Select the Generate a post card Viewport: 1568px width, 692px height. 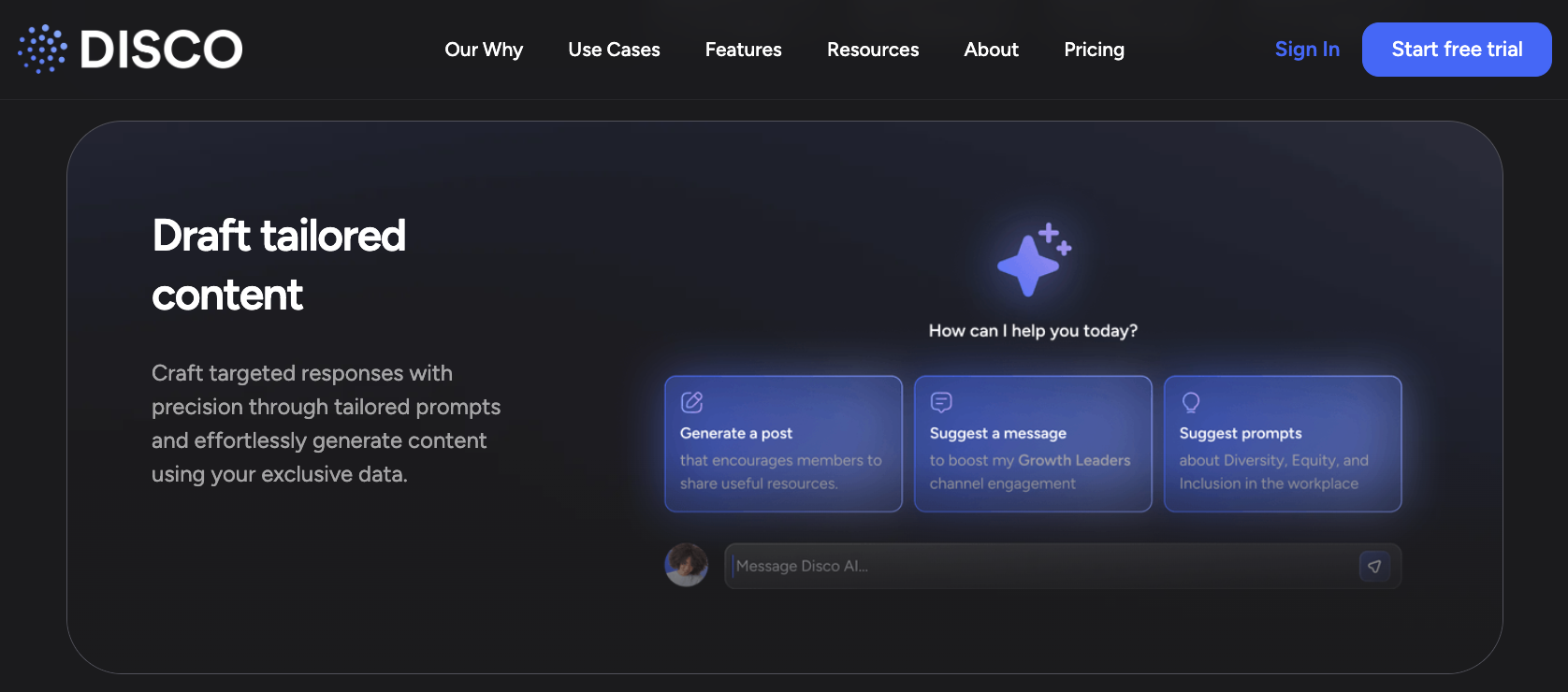pyautogui.click(x=783, y=444)
